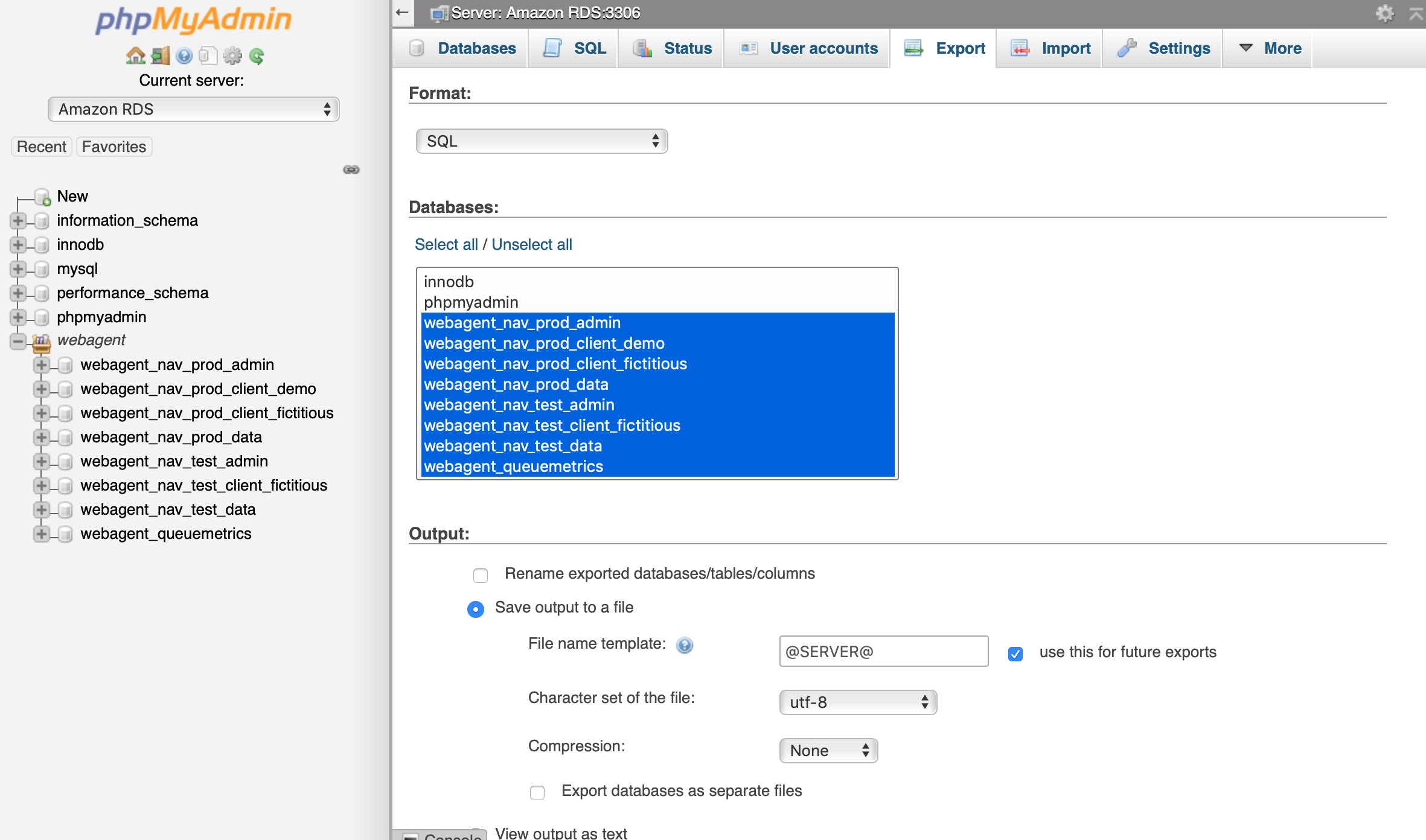Open the Export tab
This screenshot has height=840, width=1426.
(943, 48)
